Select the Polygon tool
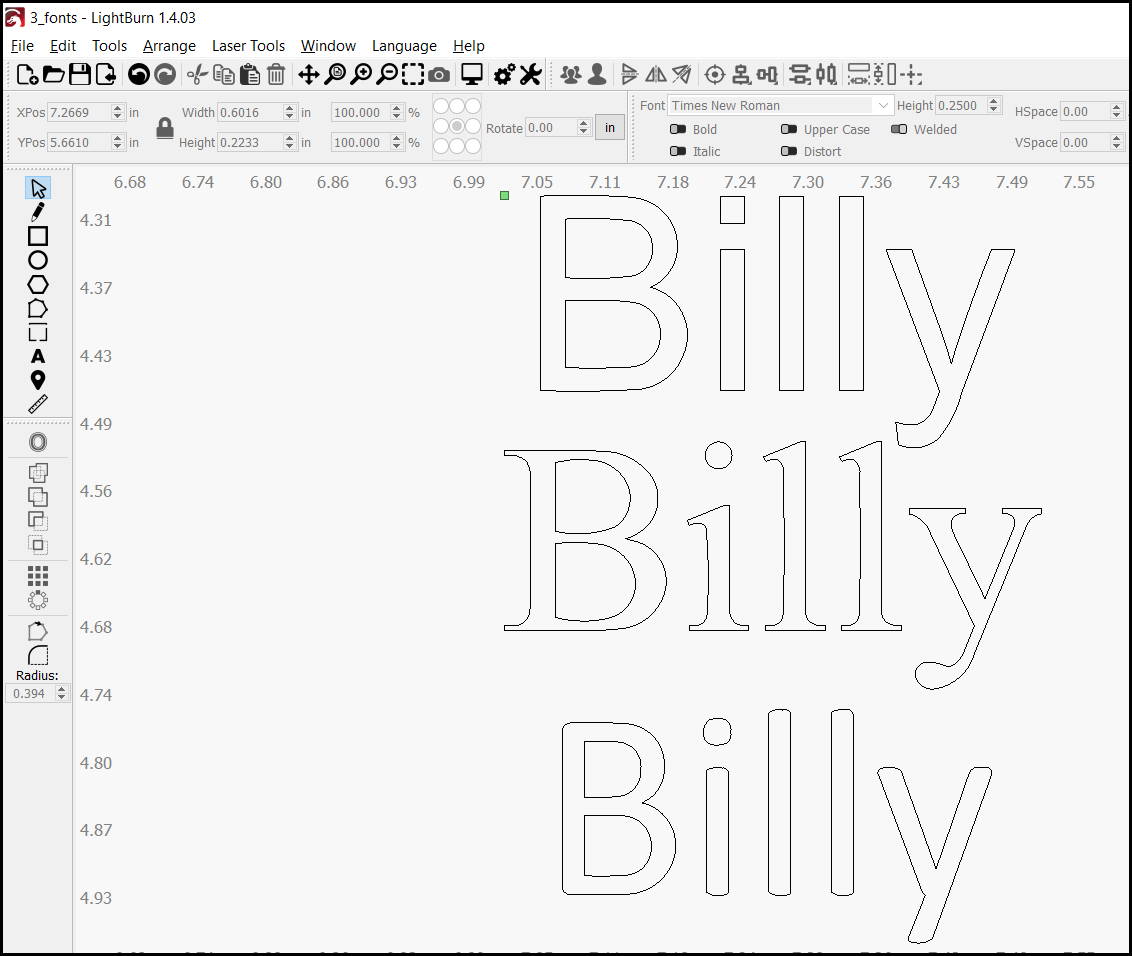This screenshot has height=956, width=1132. pyautogui.click(x=38, y=284)
